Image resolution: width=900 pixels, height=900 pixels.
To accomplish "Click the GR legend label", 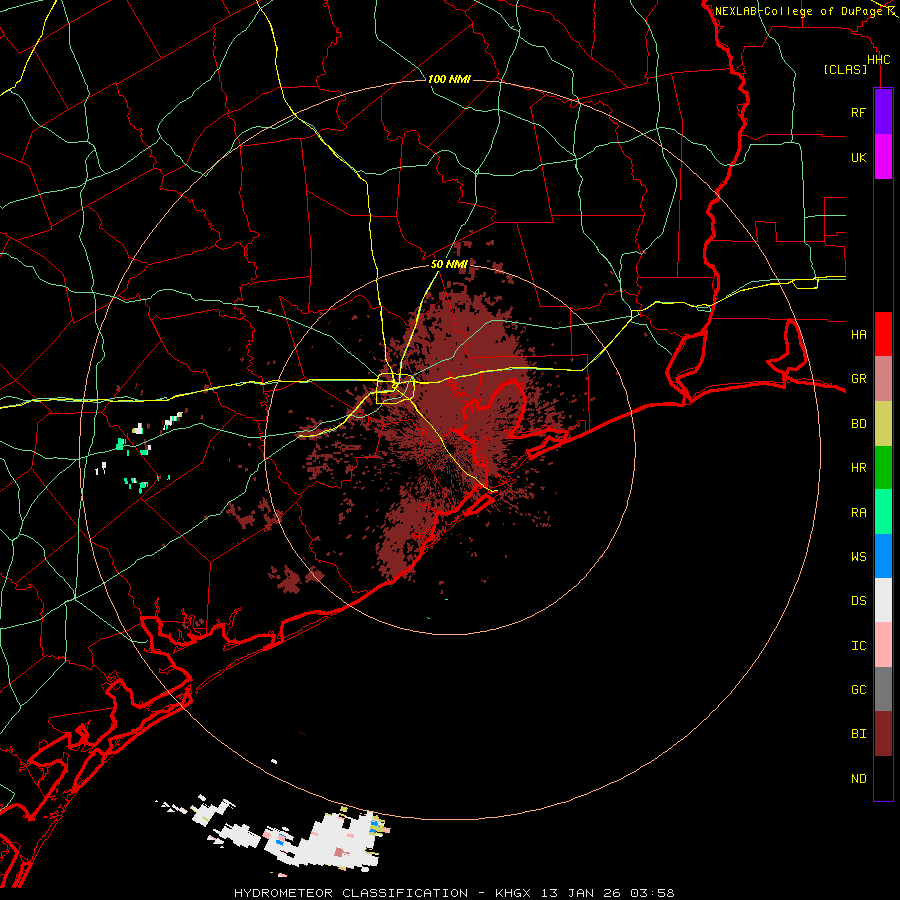I will click(858, 379).
